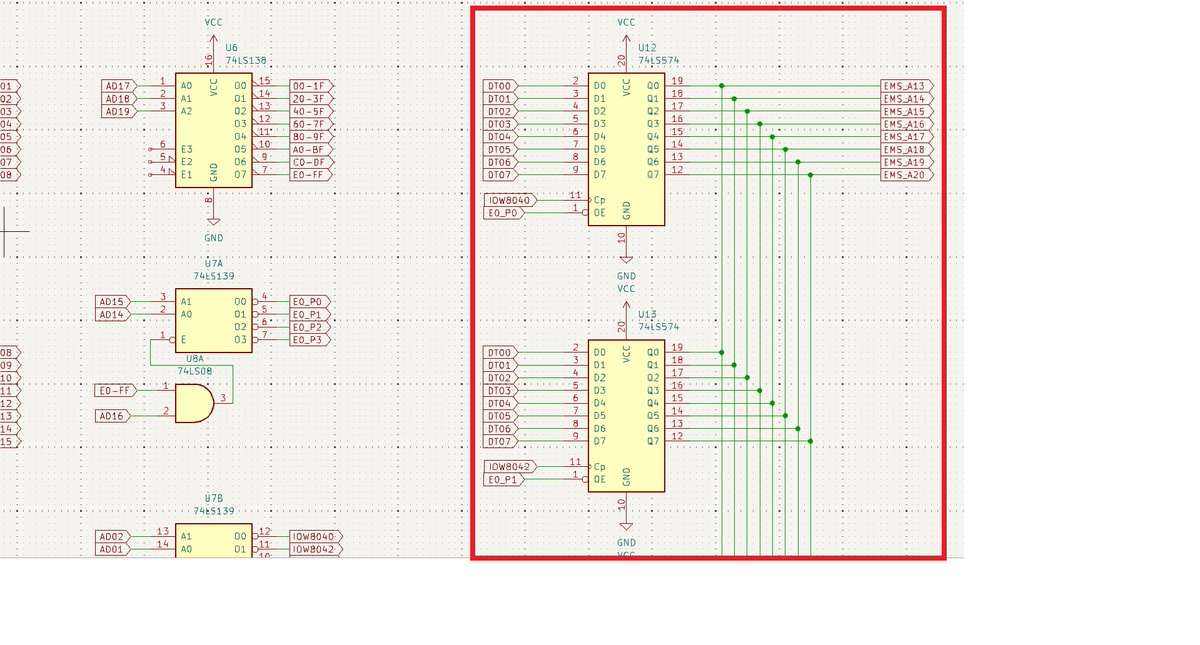Click the junction dot on U13 Q7 wire

(810, 441)
